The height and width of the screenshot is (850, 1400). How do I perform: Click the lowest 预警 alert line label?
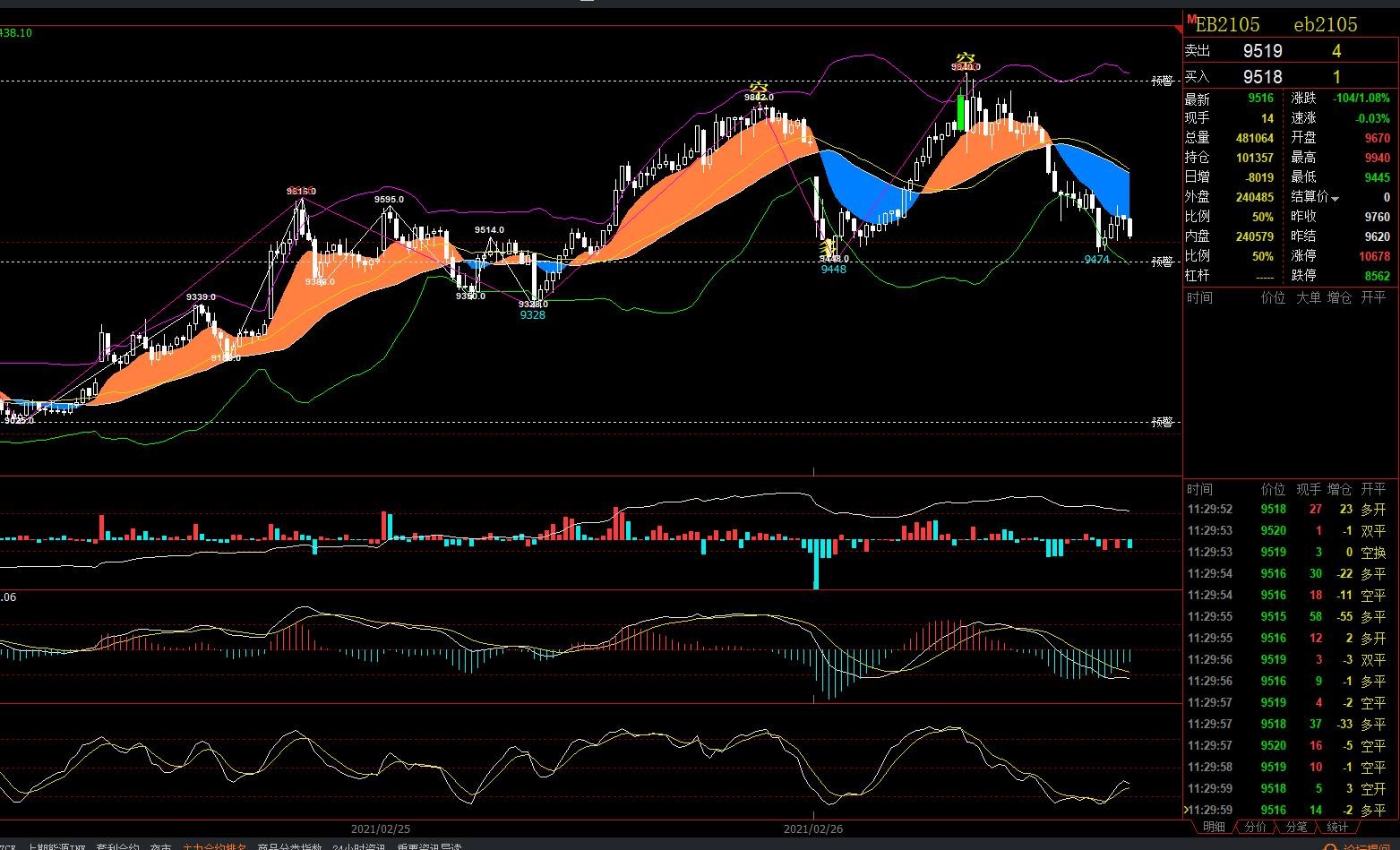(x=1162, y=422)
